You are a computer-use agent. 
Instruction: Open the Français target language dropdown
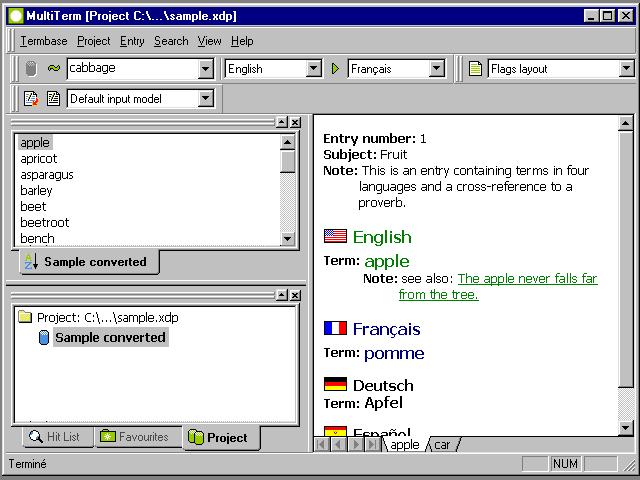pyautogui.click(x=437, y=69)
